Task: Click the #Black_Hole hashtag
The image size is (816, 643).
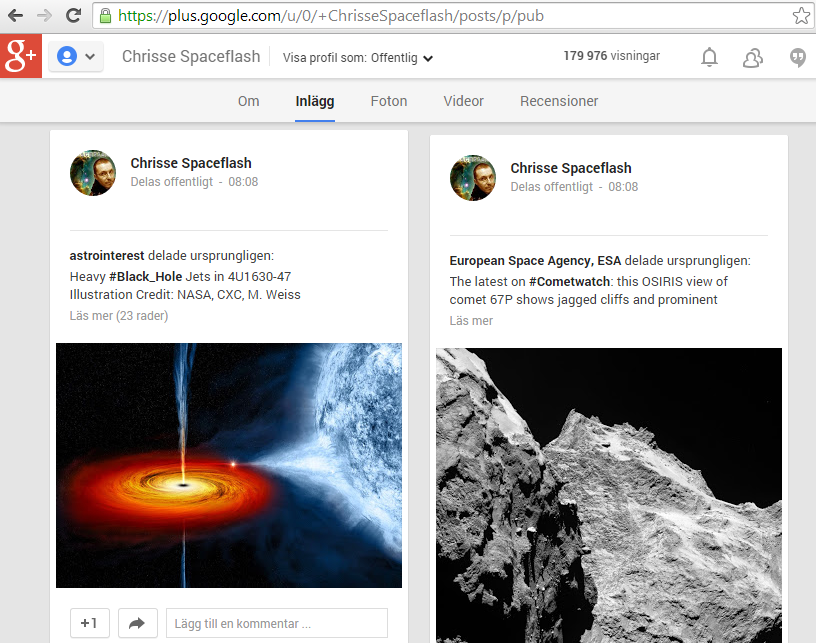Action: tap(146, 276)
